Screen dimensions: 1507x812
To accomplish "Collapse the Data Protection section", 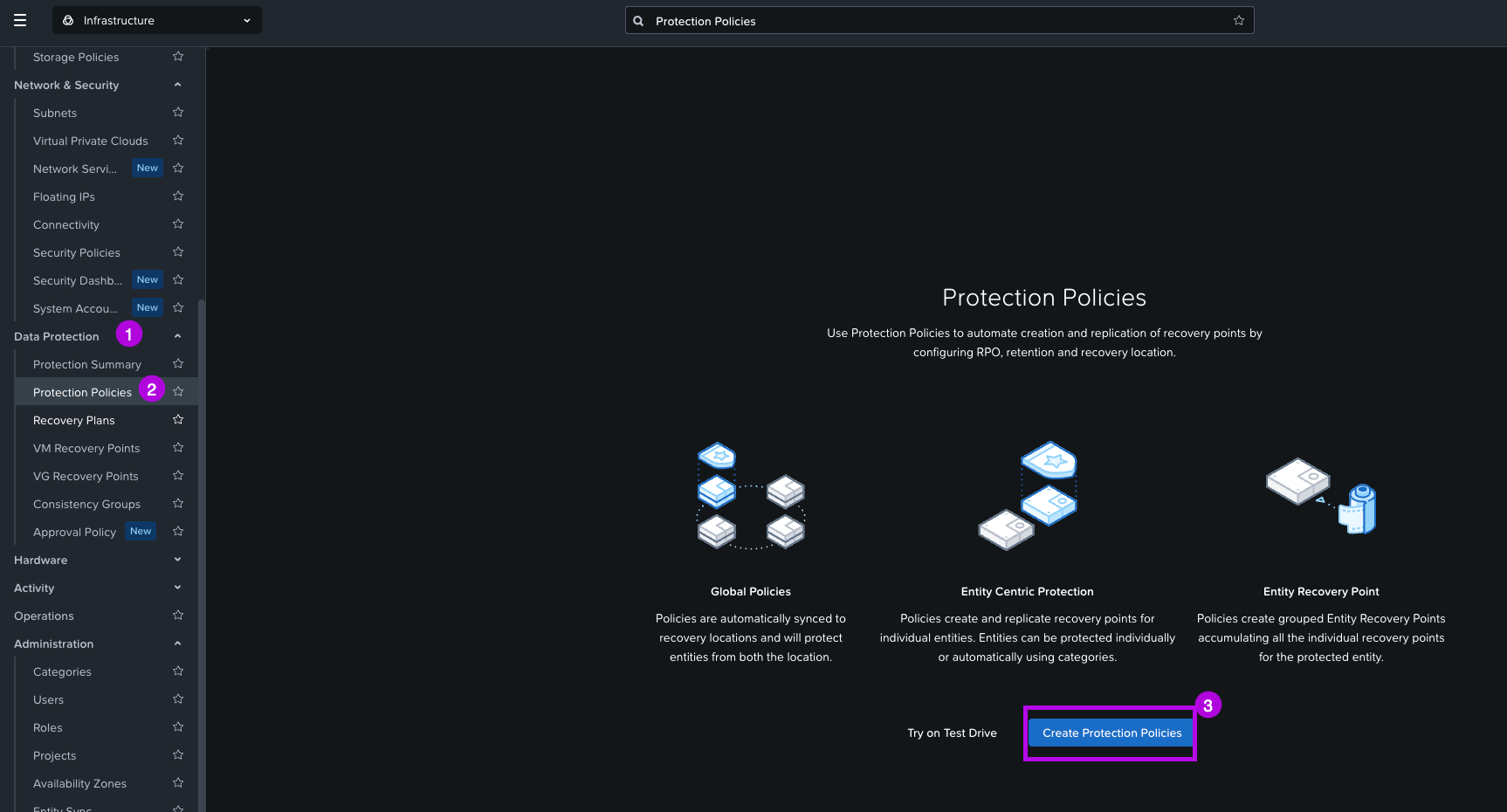I will pos(177,336).
